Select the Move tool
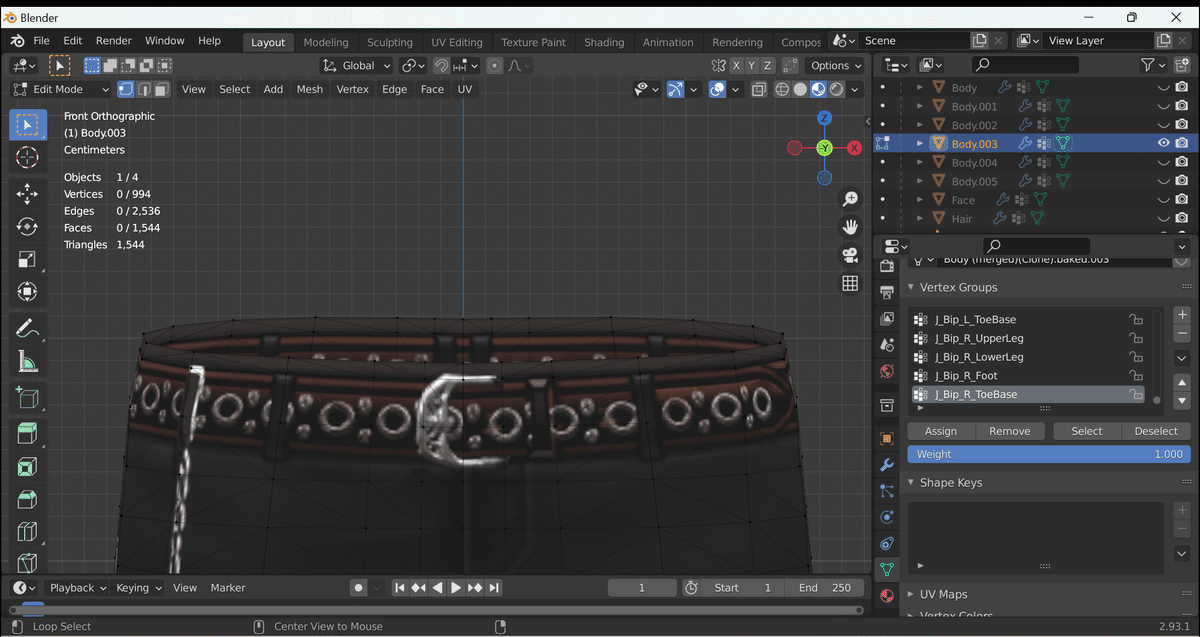Image resolution: width=1200 pixels, height=637 pixels. tap(27, 194)
